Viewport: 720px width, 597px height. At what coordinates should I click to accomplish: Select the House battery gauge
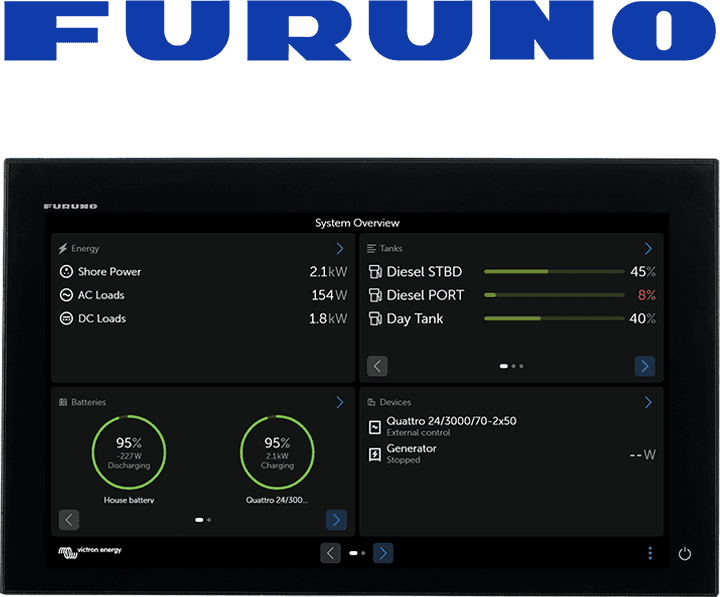[129, 453]
